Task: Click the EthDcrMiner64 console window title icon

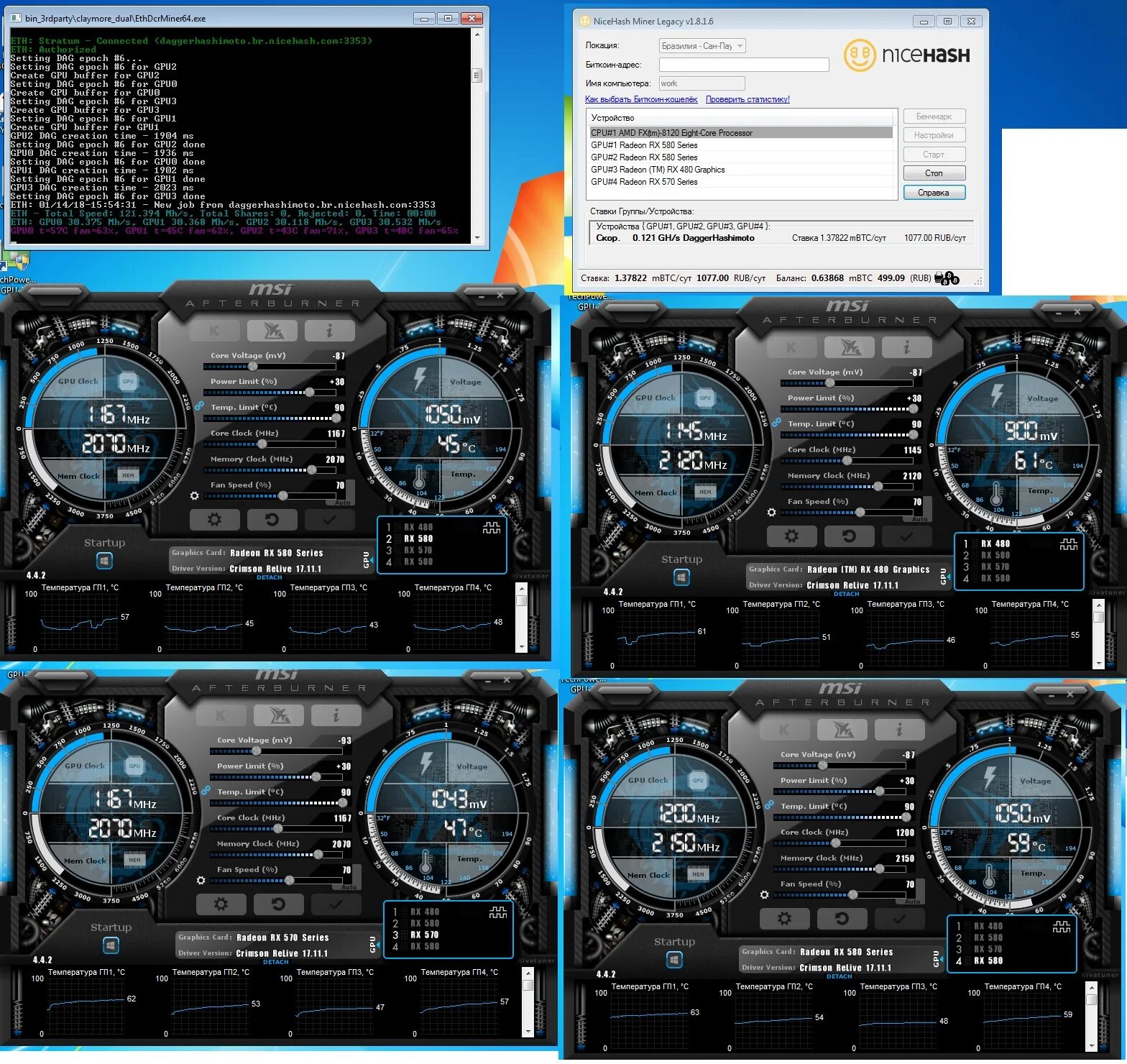Action: click(17, 18)
